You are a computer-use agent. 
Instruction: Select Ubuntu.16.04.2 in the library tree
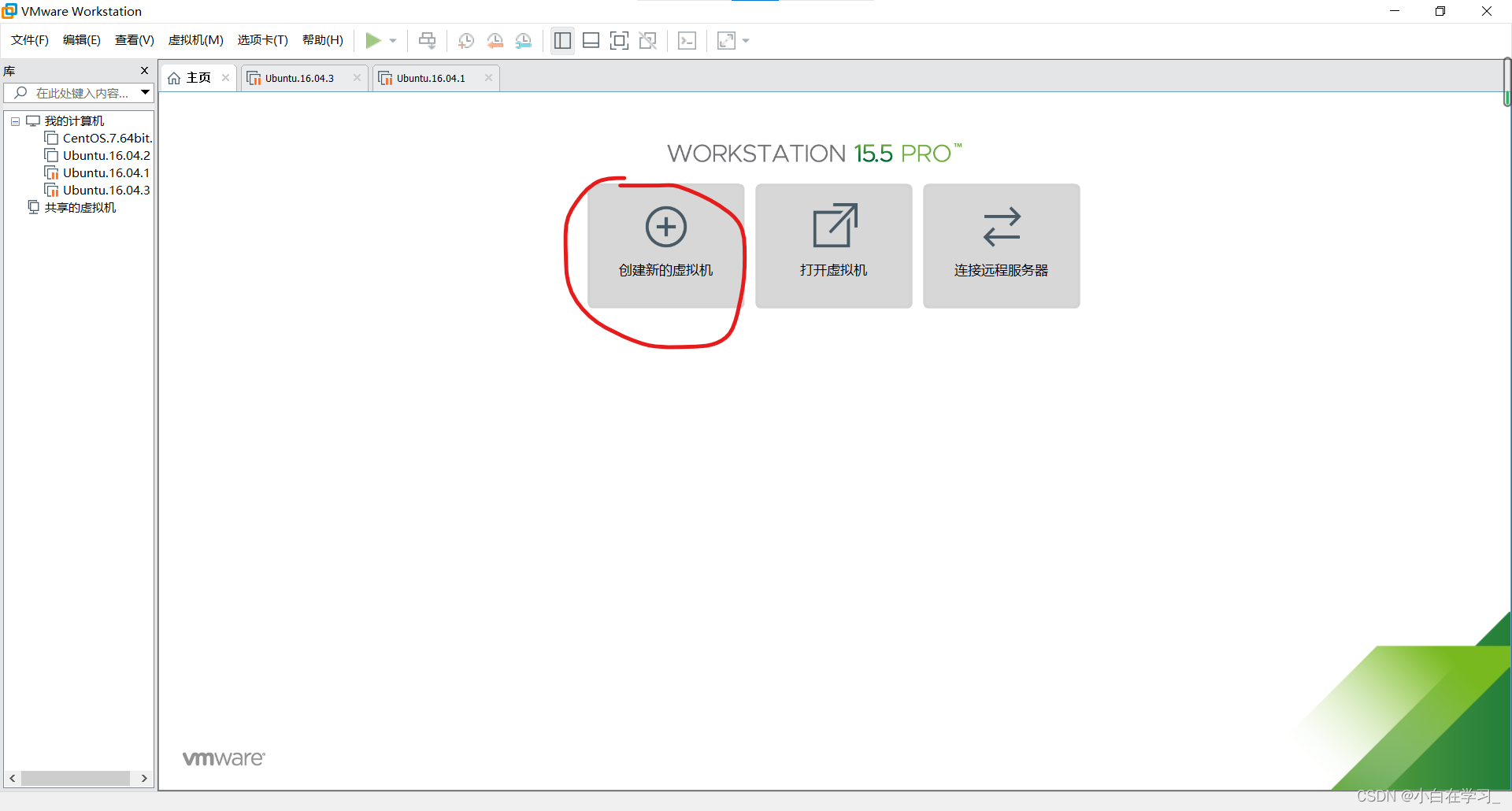pos(106,155)
